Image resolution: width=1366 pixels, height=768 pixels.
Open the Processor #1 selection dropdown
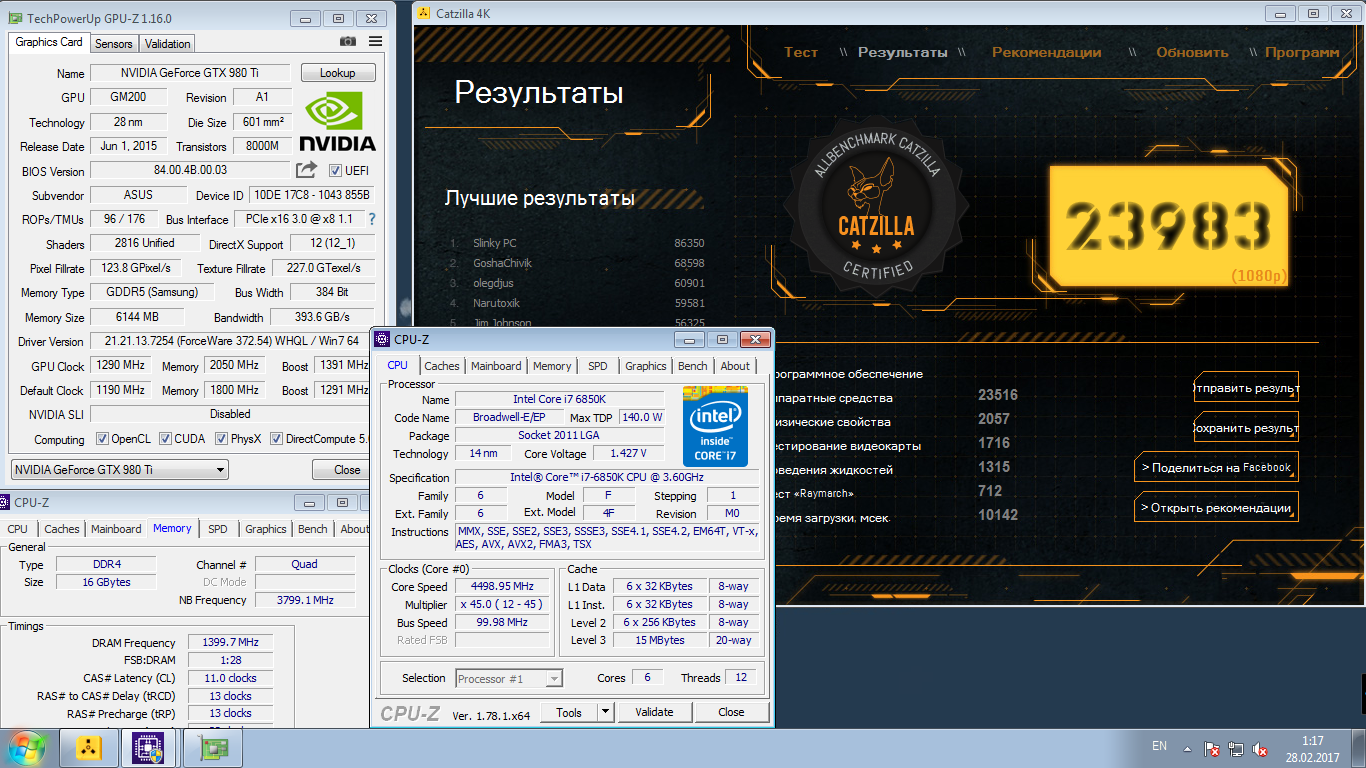509,678
